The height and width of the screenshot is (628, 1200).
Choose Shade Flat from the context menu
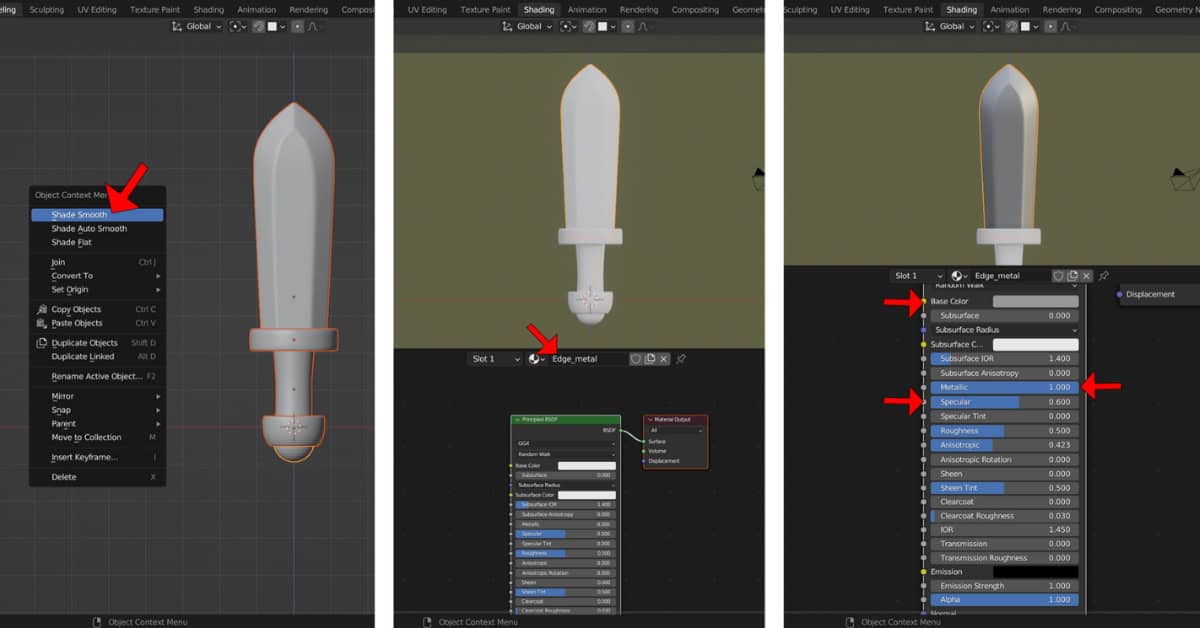(78, 242)
